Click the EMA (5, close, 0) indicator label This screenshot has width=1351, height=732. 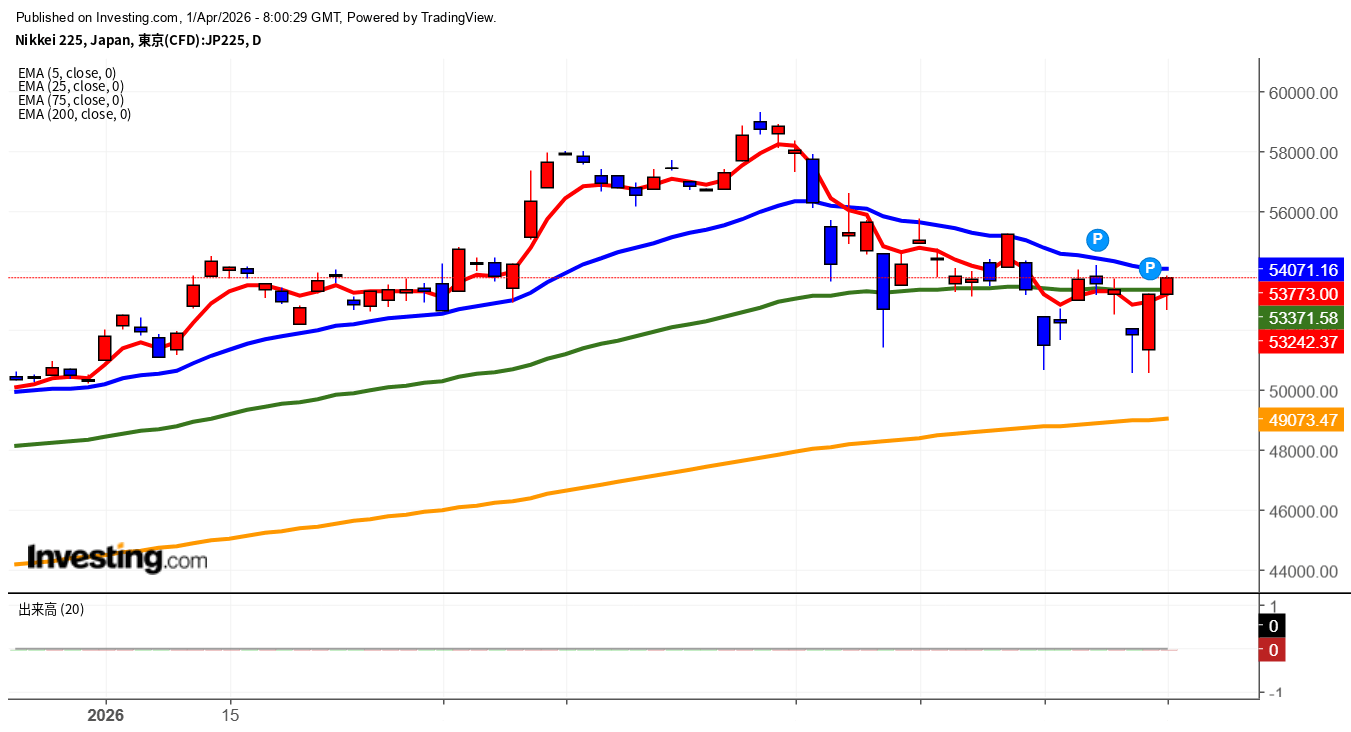point(67,73)
